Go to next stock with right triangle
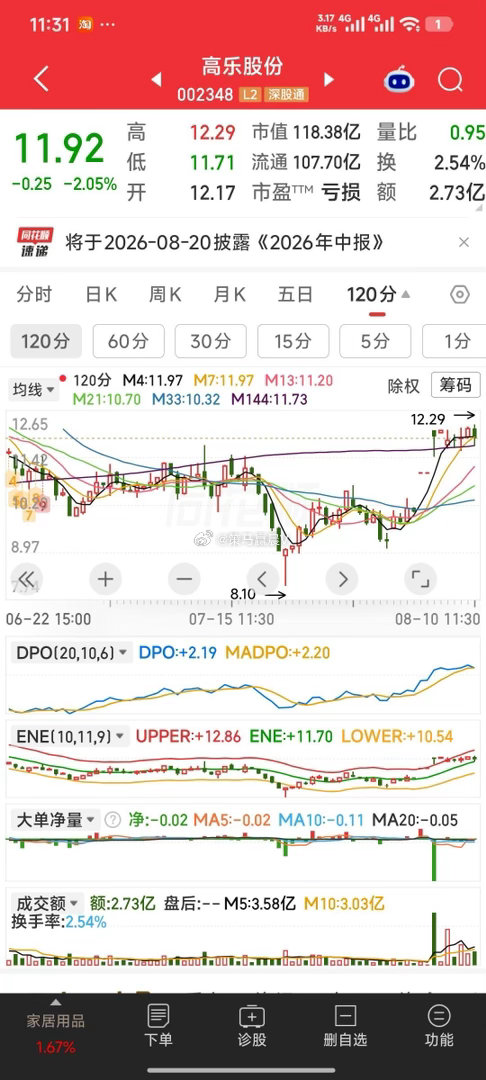This screenshot has height=1080, width=486. click(x=329, y=79)
